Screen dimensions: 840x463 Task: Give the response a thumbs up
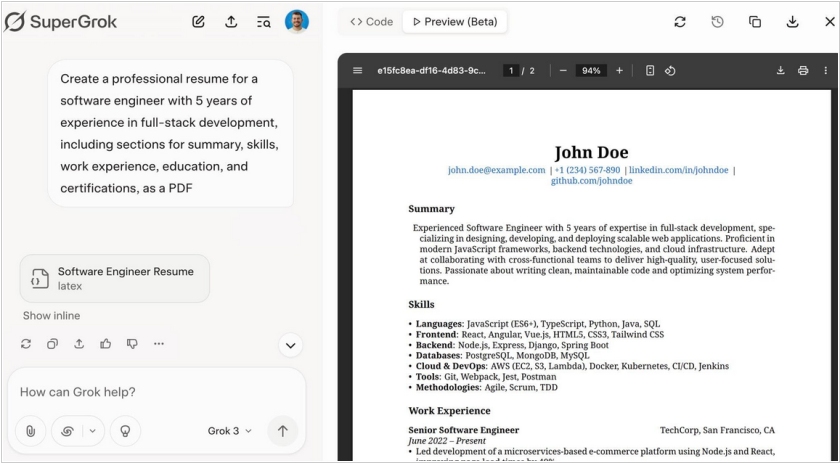[x=106, y=344]
